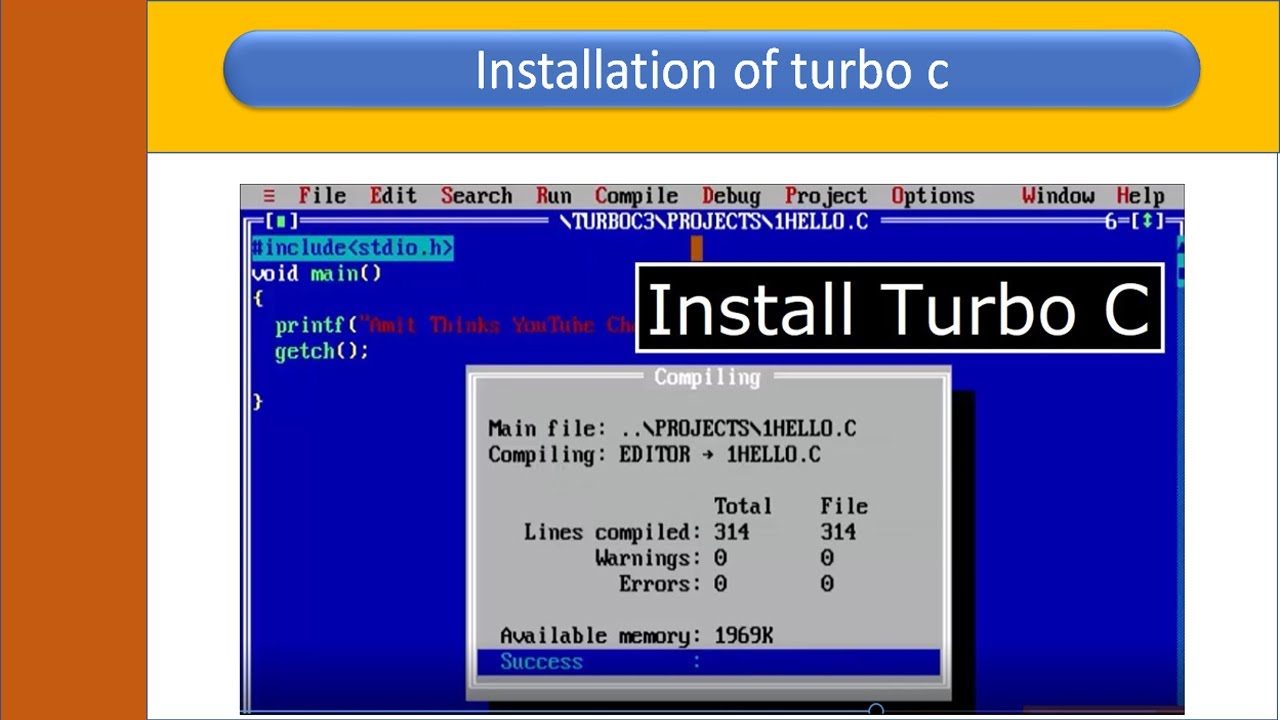Click the Lines compiled total value 314
1280x720 pixels.
pos(732,532)
